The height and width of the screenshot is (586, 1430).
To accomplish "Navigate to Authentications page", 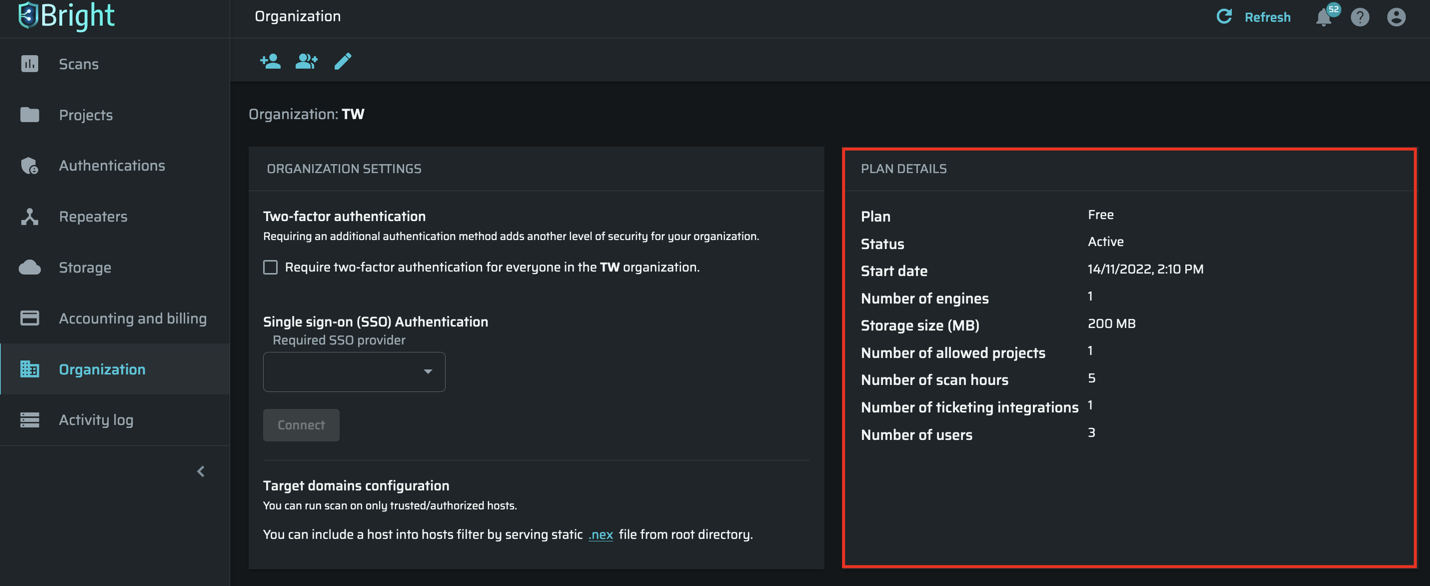I will (x=111, y=166).
